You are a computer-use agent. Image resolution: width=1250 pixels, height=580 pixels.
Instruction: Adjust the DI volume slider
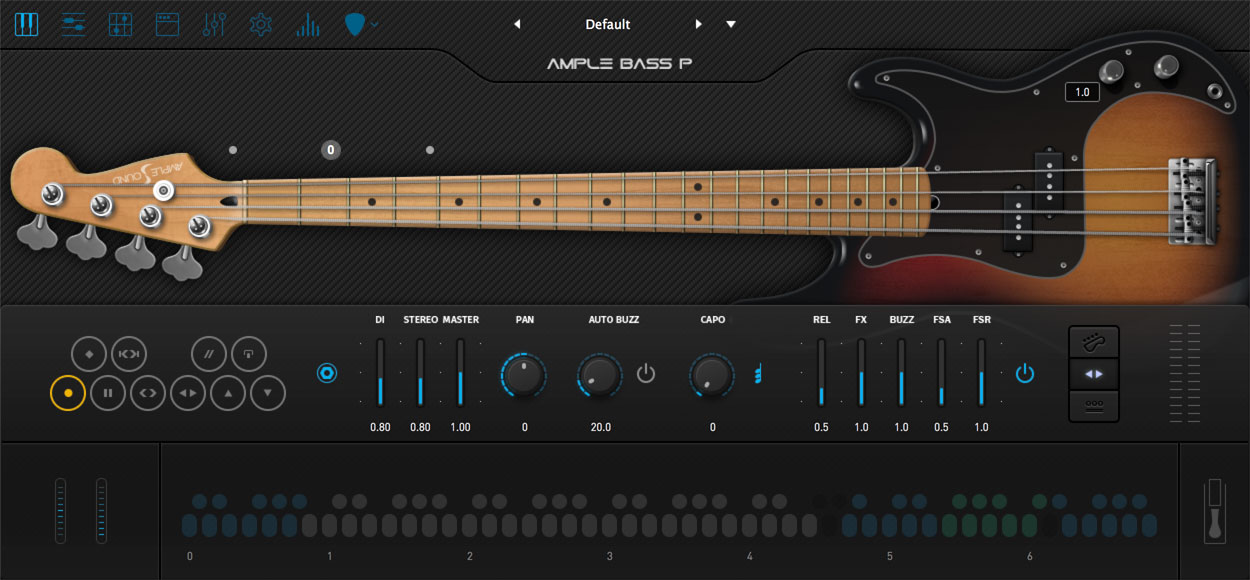click(x=380, y=372)
